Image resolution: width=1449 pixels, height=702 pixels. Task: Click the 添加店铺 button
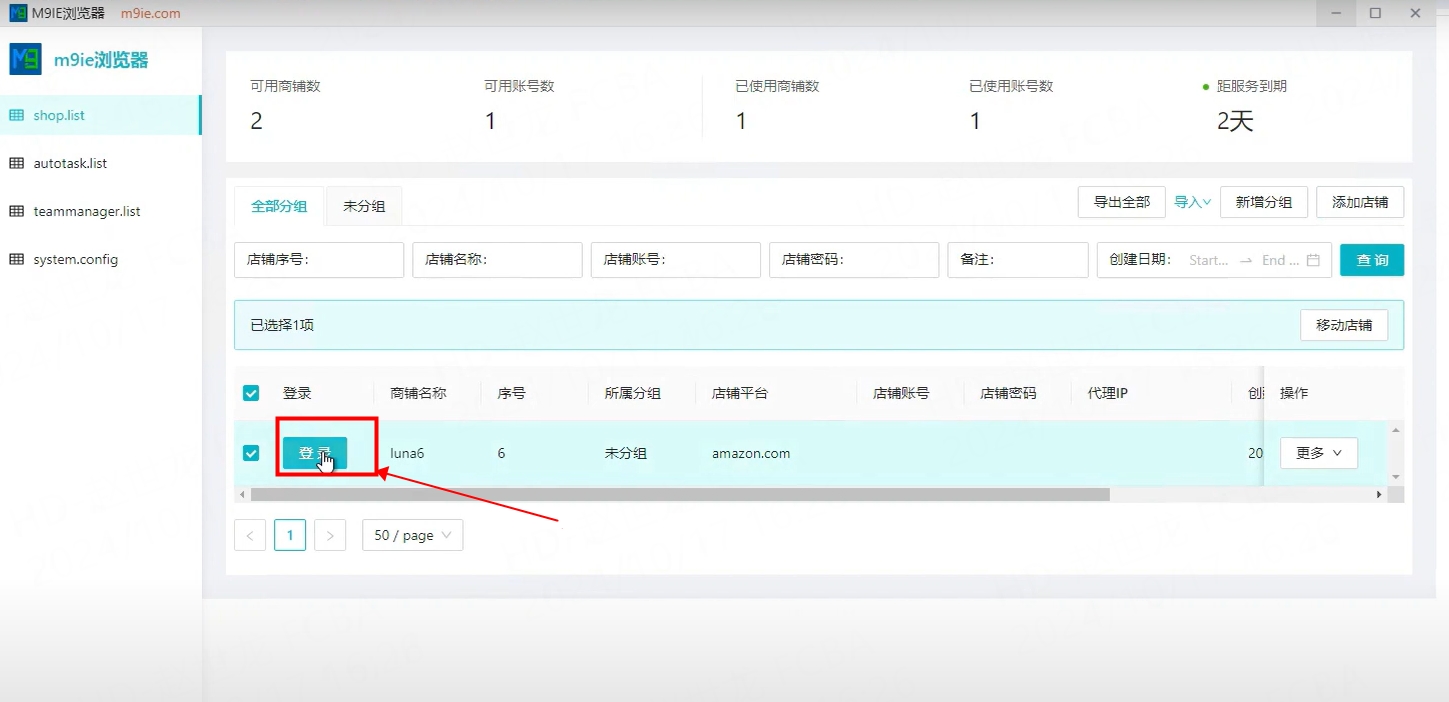tap(1359, 202)
